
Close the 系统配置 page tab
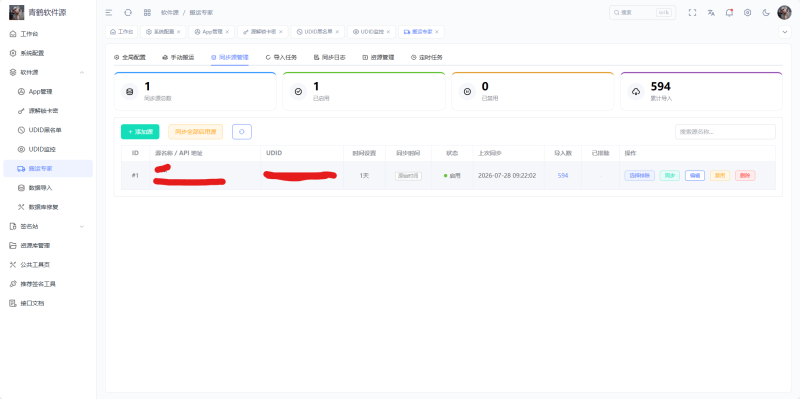pyautogui.click(x=179, y=32)
